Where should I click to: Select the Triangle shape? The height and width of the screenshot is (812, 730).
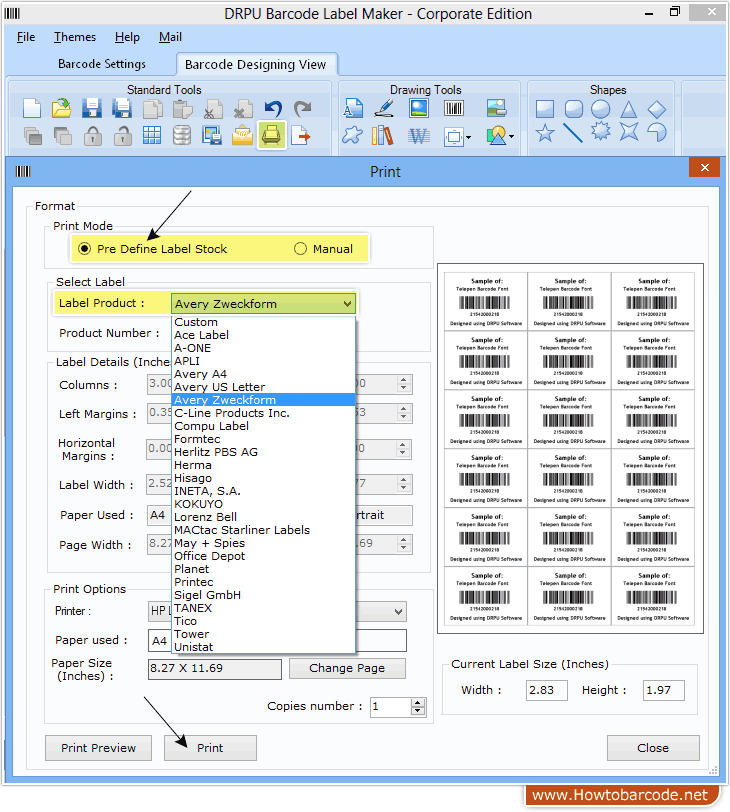pyautogui.click(x=629, y=109)
